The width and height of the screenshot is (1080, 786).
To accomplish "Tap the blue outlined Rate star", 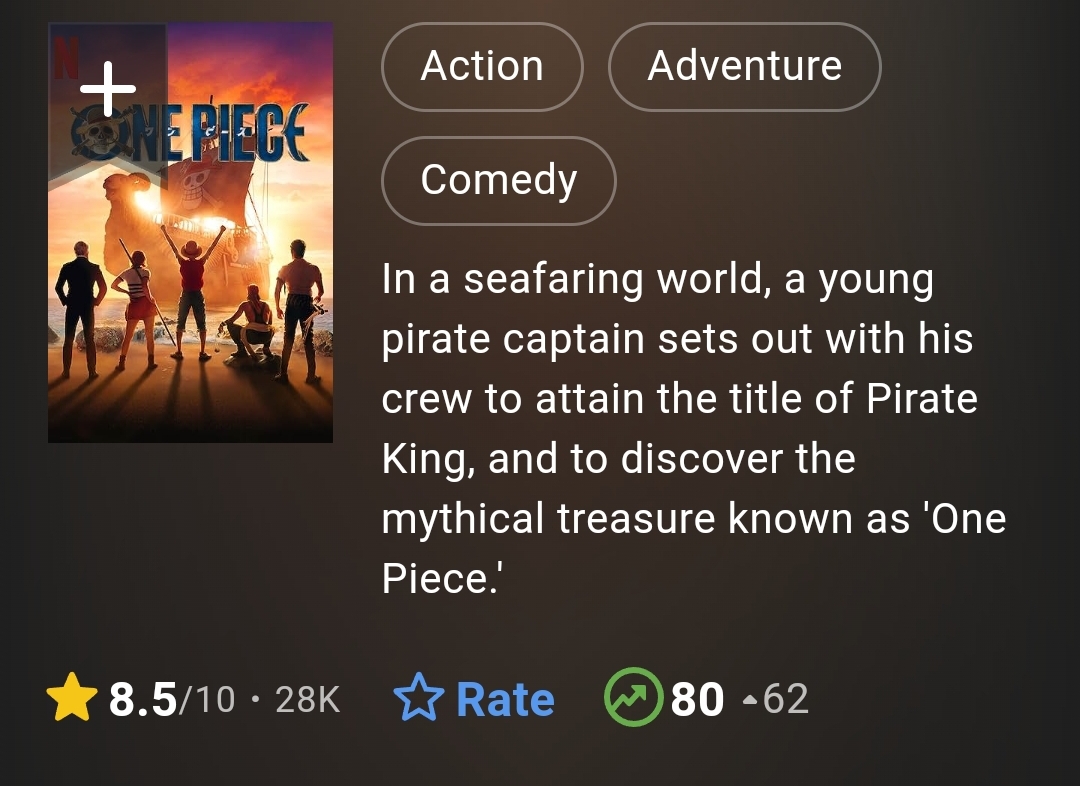I will coord(419,699).
